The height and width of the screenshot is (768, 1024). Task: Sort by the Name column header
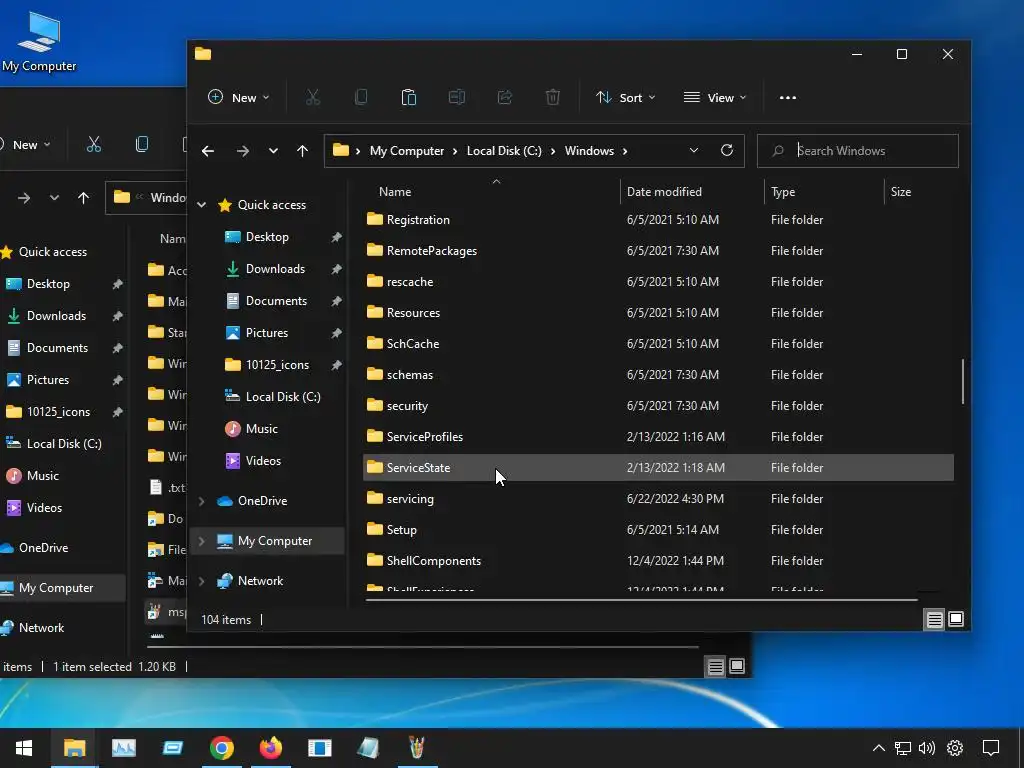(394, 191)
